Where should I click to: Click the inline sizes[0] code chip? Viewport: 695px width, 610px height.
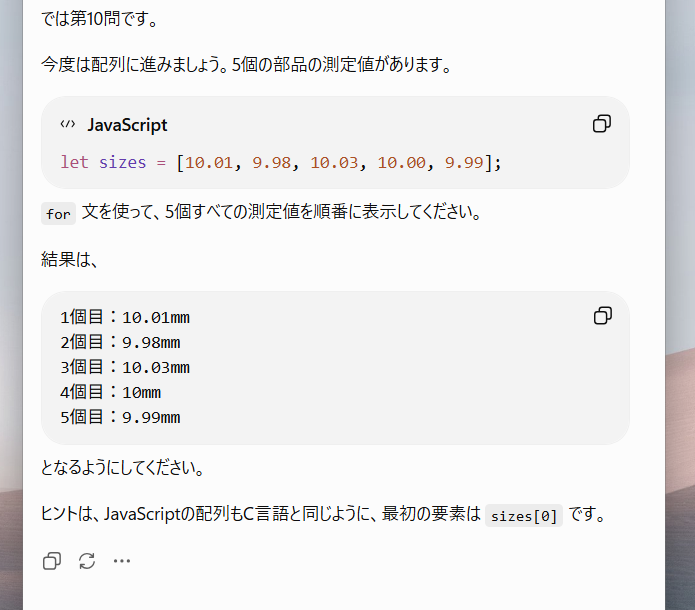click(523, 516)
